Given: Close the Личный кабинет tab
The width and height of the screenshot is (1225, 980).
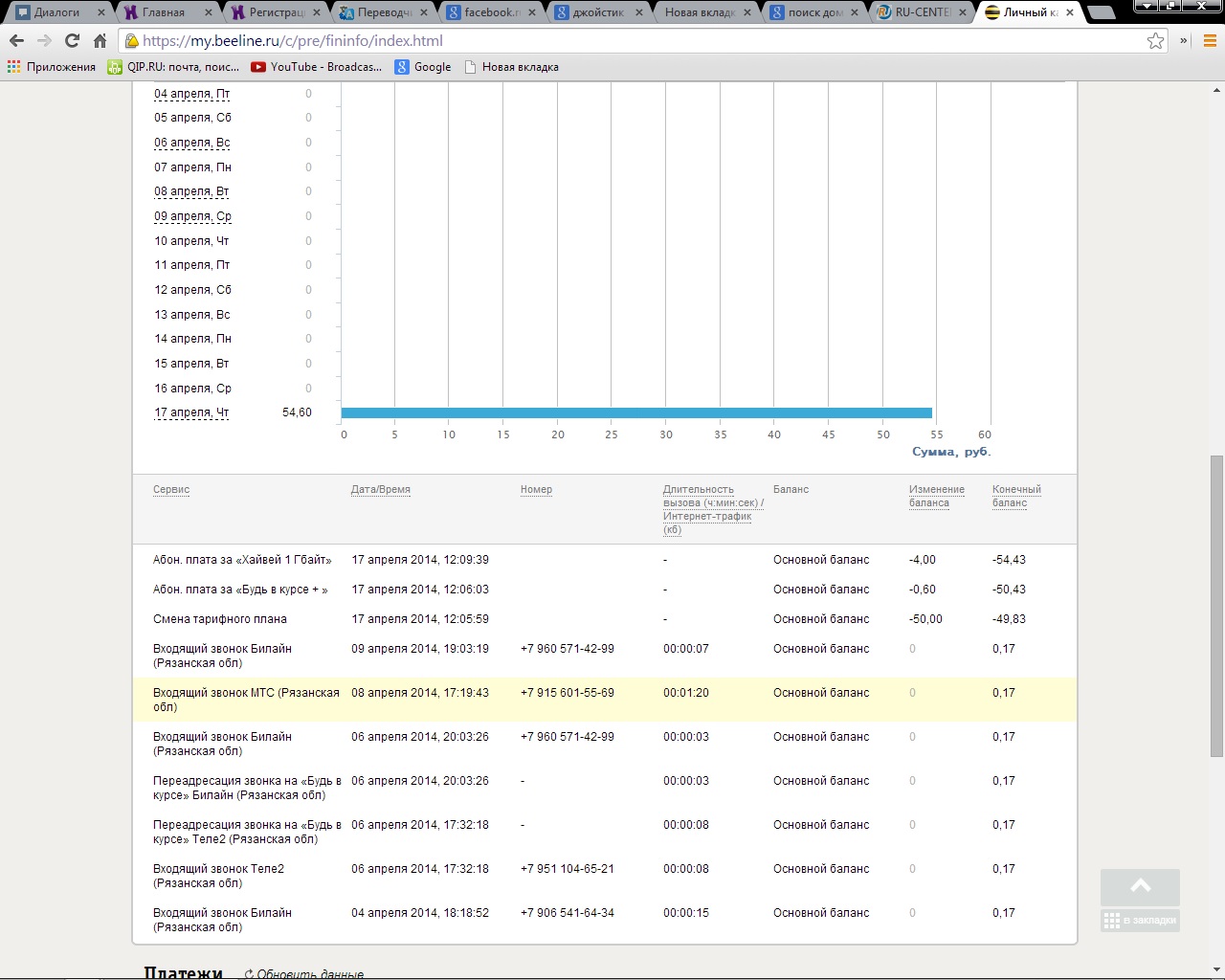Looking at the screenshot, I should [x=1070, y=12].
